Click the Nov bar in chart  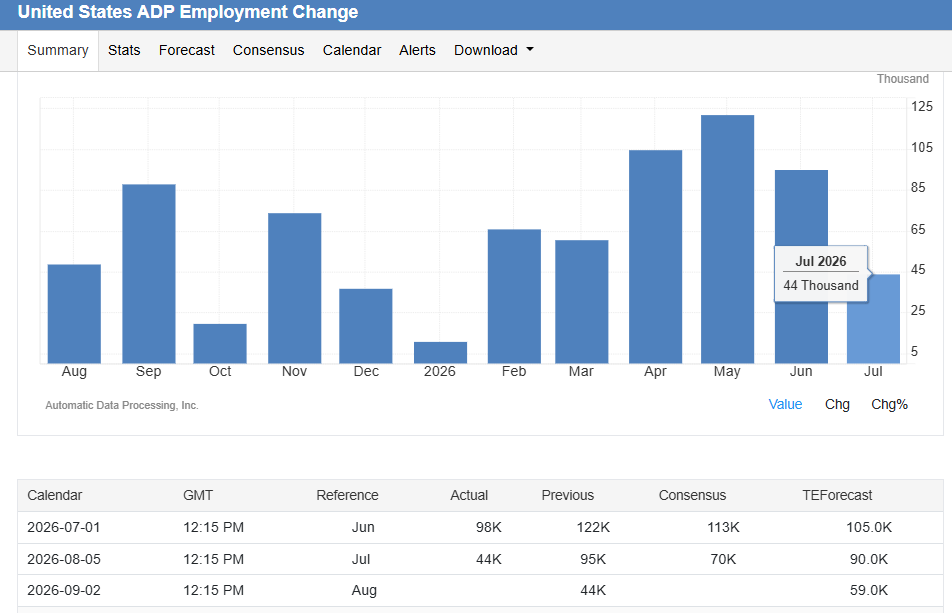[294, 288]
